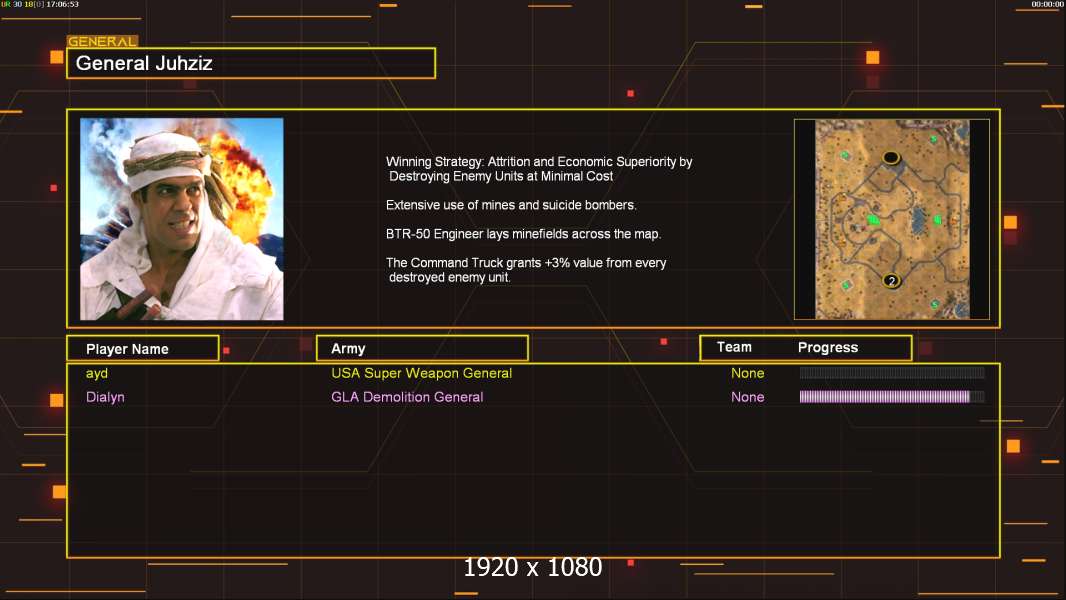
Task: Click the Army column header
Action: tap(422, 349)
